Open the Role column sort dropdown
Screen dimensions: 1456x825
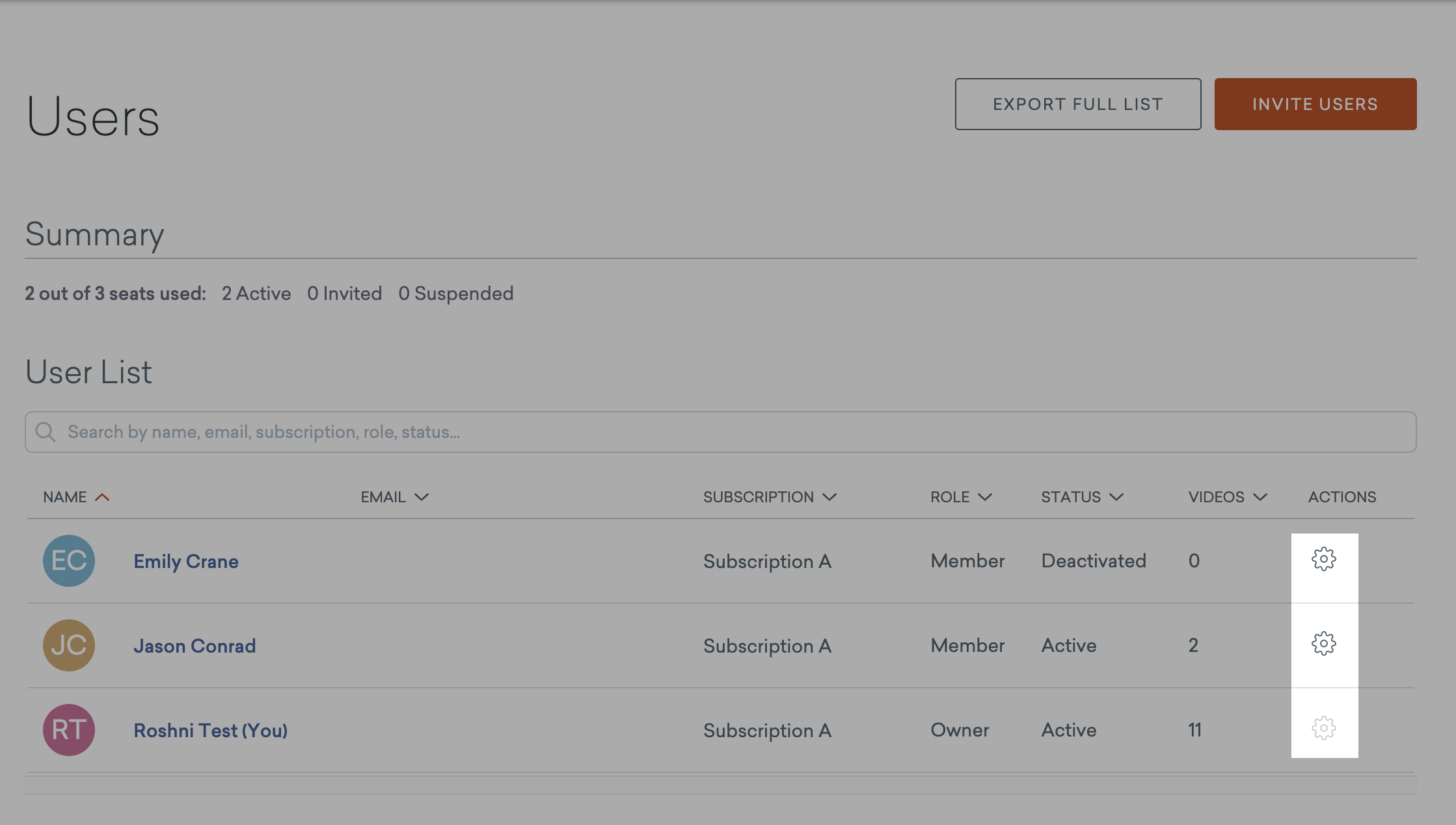984,497
